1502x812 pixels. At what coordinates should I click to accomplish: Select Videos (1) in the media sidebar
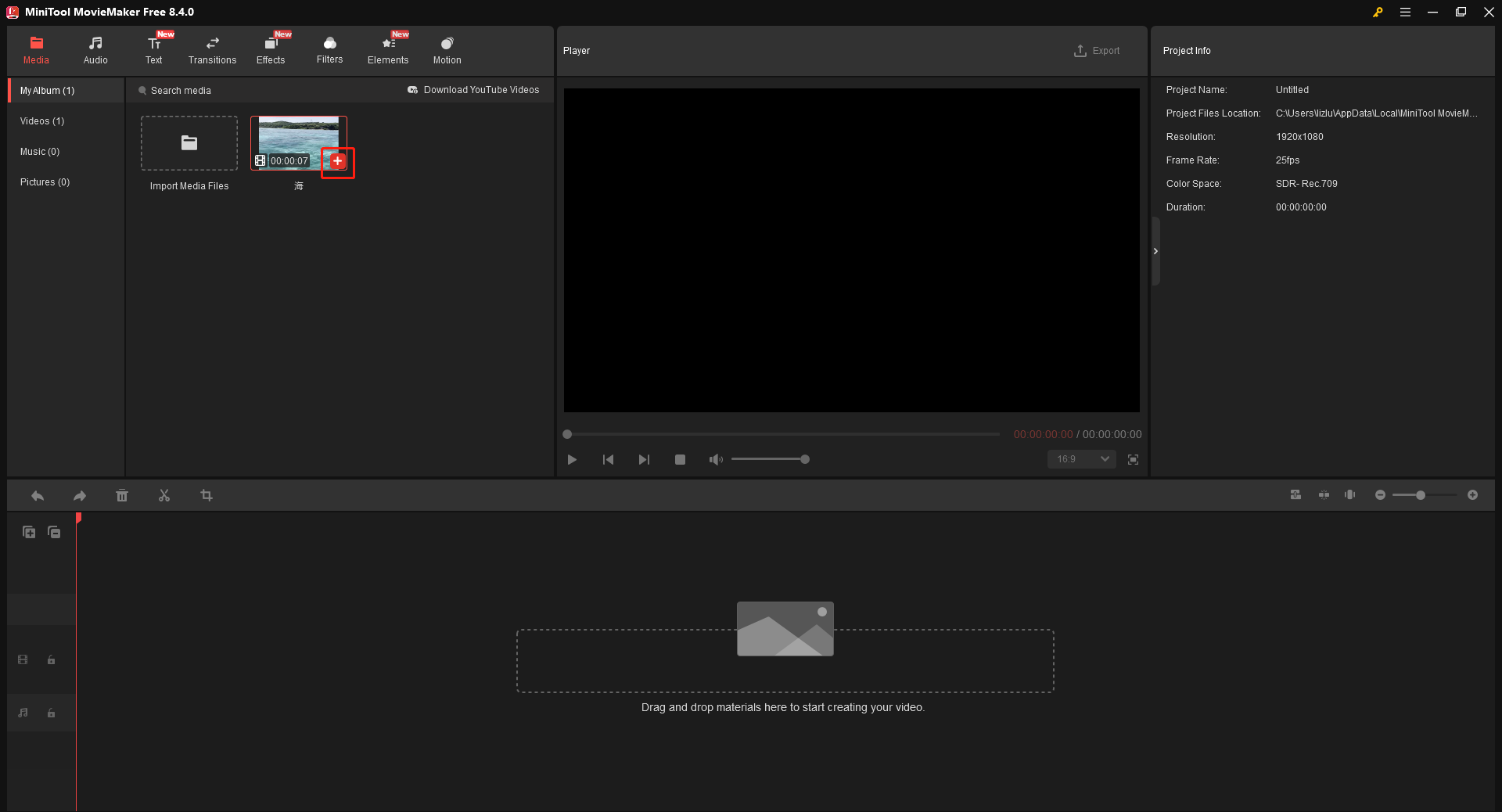(41, 120)
